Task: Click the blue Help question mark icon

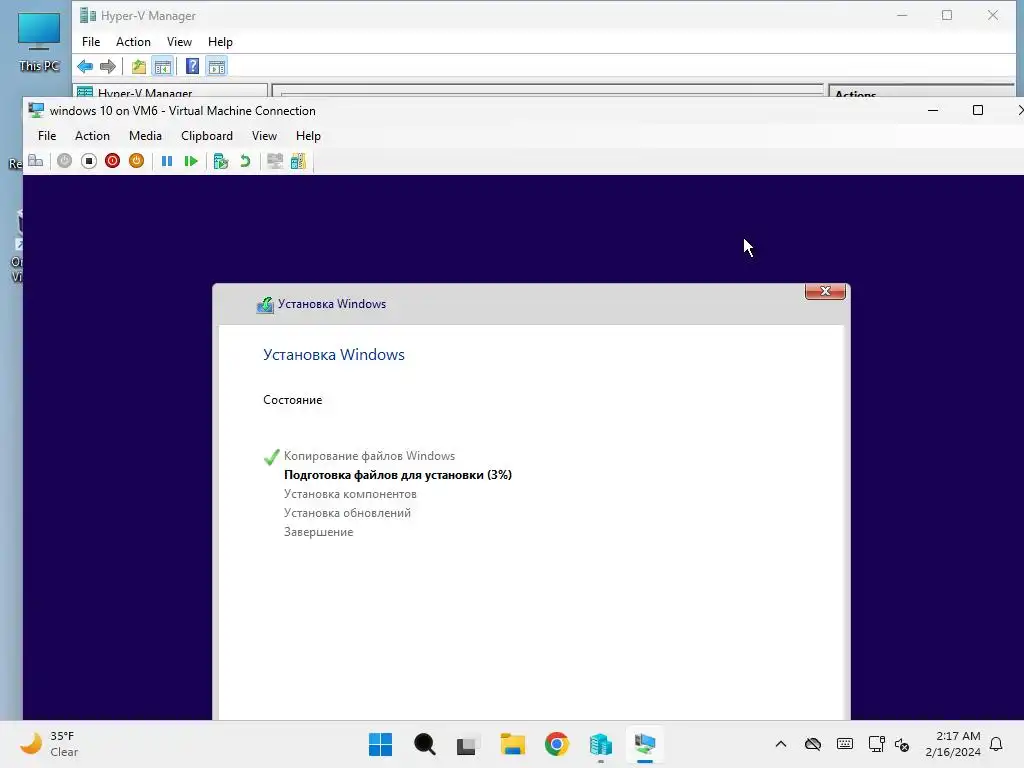Action: click(x=192, y=67)
